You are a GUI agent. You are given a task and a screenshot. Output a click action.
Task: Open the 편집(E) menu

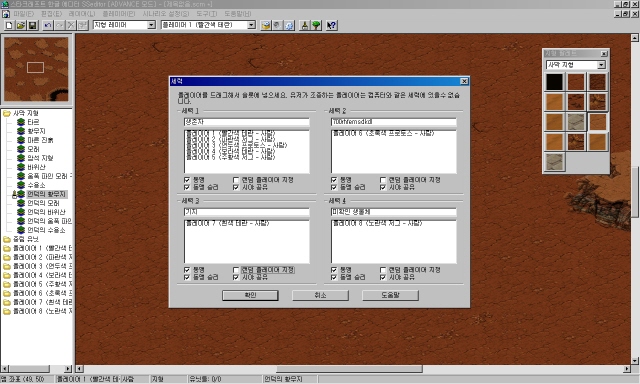[51, 14]
